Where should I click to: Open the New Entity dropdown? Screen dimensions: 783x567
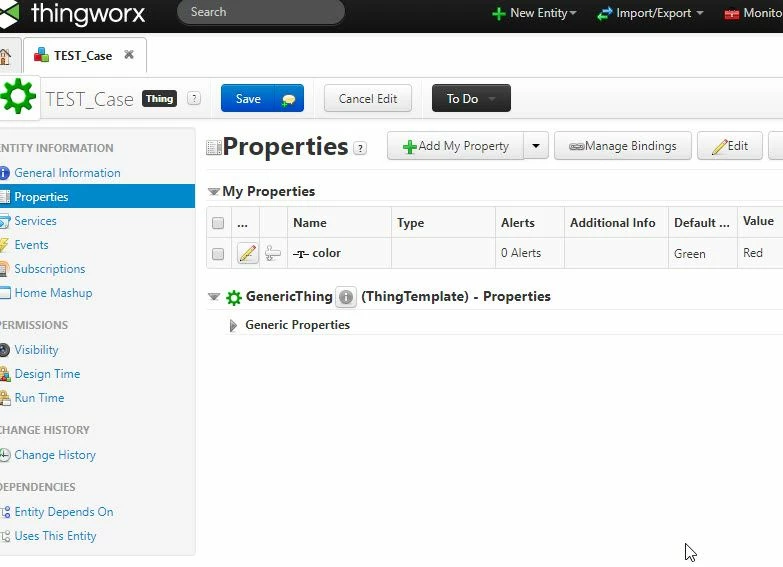534,13
